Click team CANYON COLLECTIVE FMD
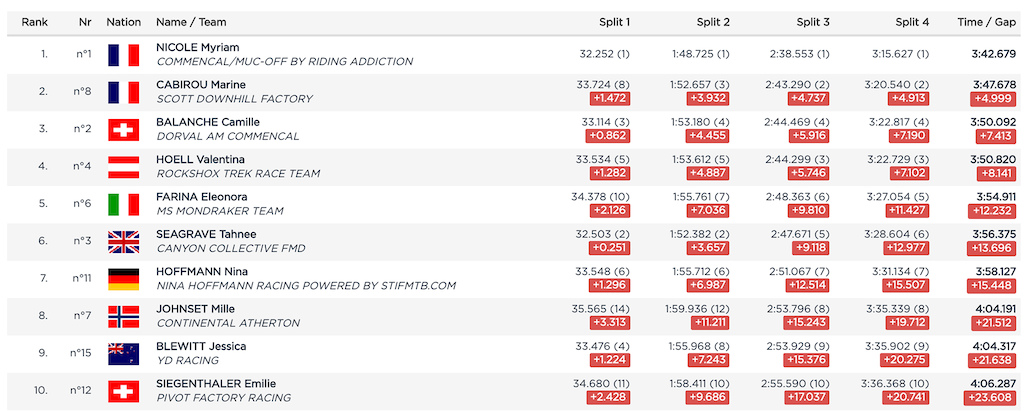Image resolution: width=1024 pixels, height=411 pixels. point(231,248)
